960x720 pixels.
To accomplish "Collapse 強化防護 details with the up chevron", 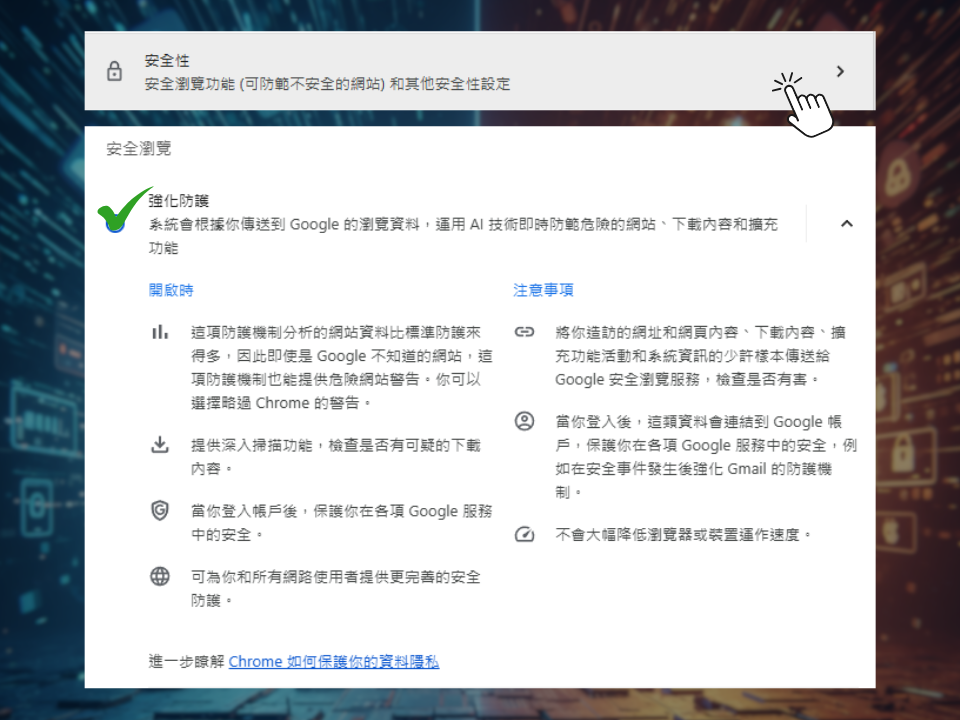I will tap(846, 224).
